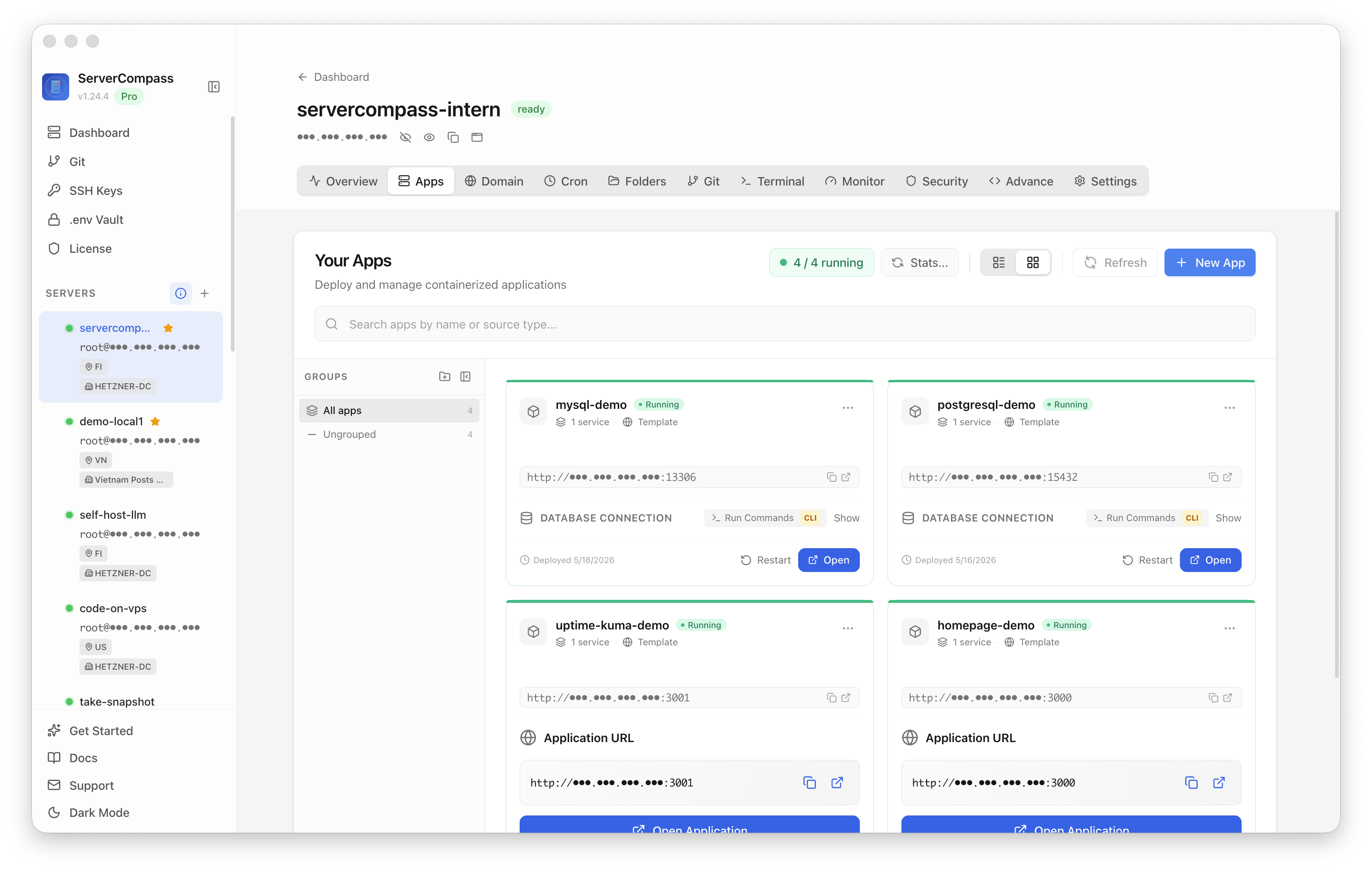This screenshot has width=1372, height=872.
Task: Open uptime-kuma-demo Application URL link icon
Action: tap(836, 783)
